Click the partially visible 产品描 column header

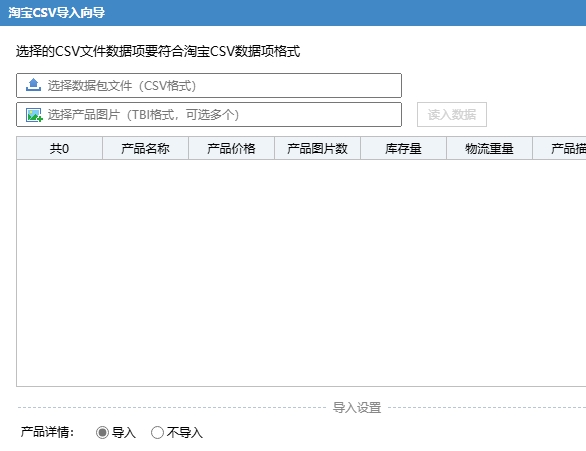click(x=559, y=148)
